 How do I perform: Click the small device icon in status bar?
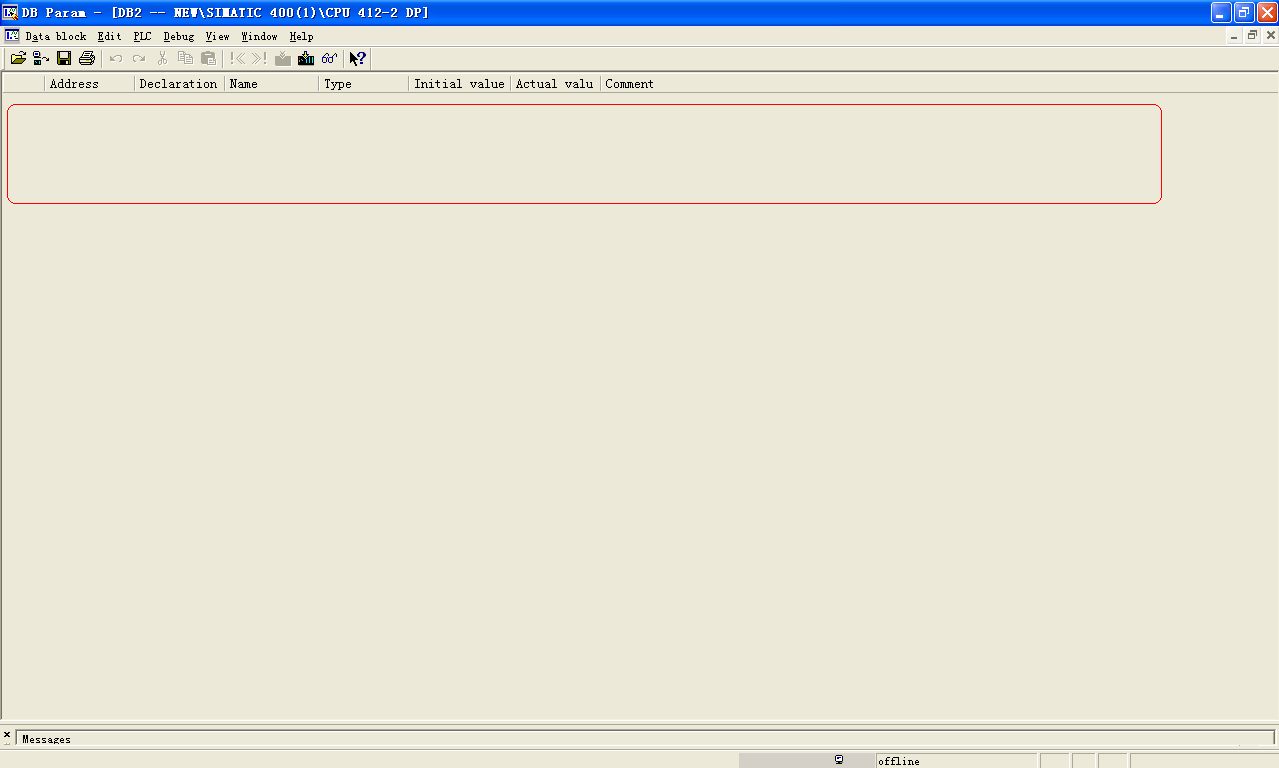coord(839,760)
